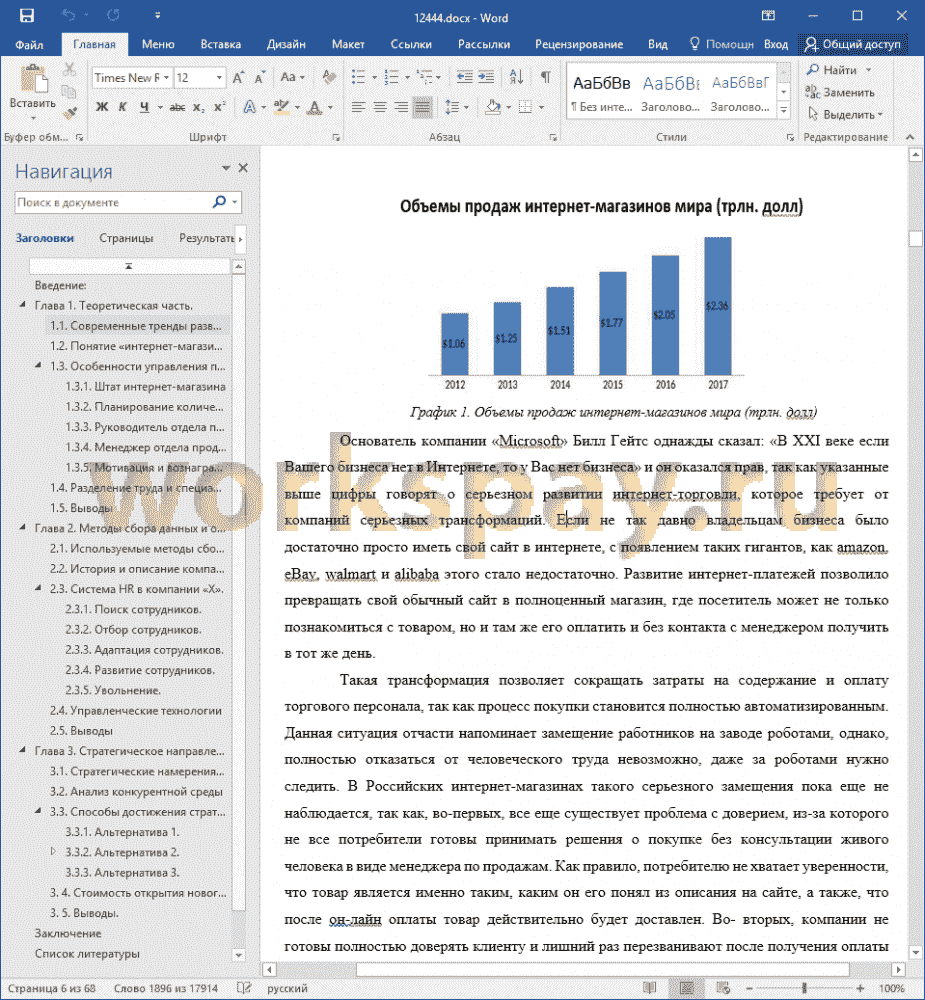Click the document vertical scrollbar thumb
Viewport: 925px width, 1000px height.
tap(915, 239)
